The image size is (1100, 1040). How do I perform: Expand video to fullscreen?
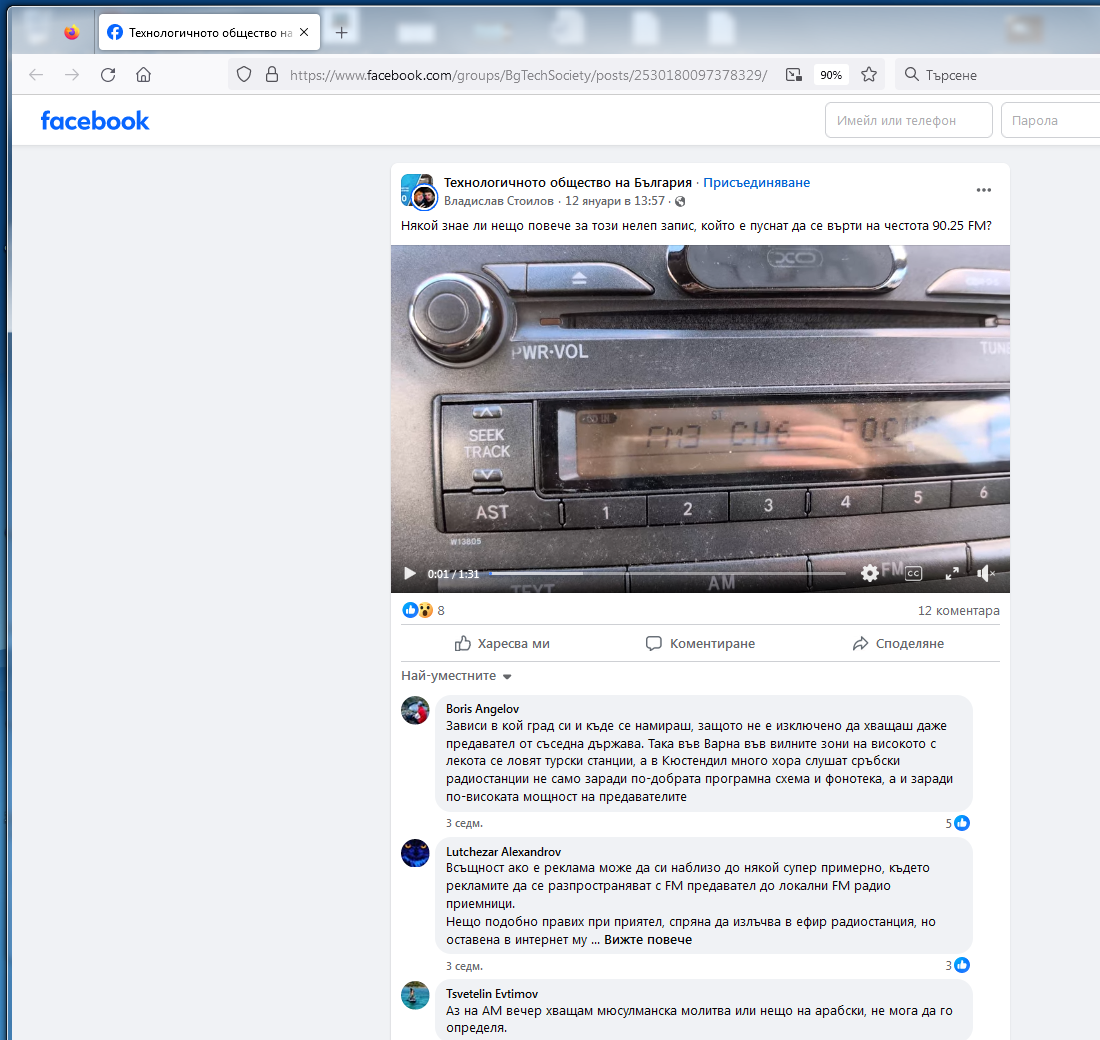click(952, 573)
